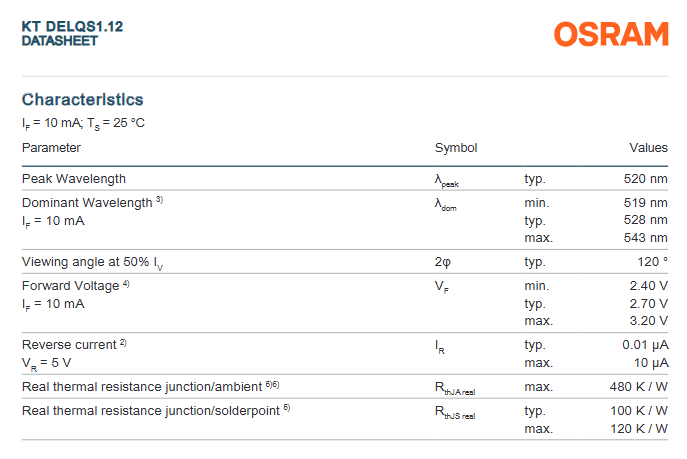Select the Peak Wavelength row label
The image size is (687, 459).
click(x=74, y=178)
